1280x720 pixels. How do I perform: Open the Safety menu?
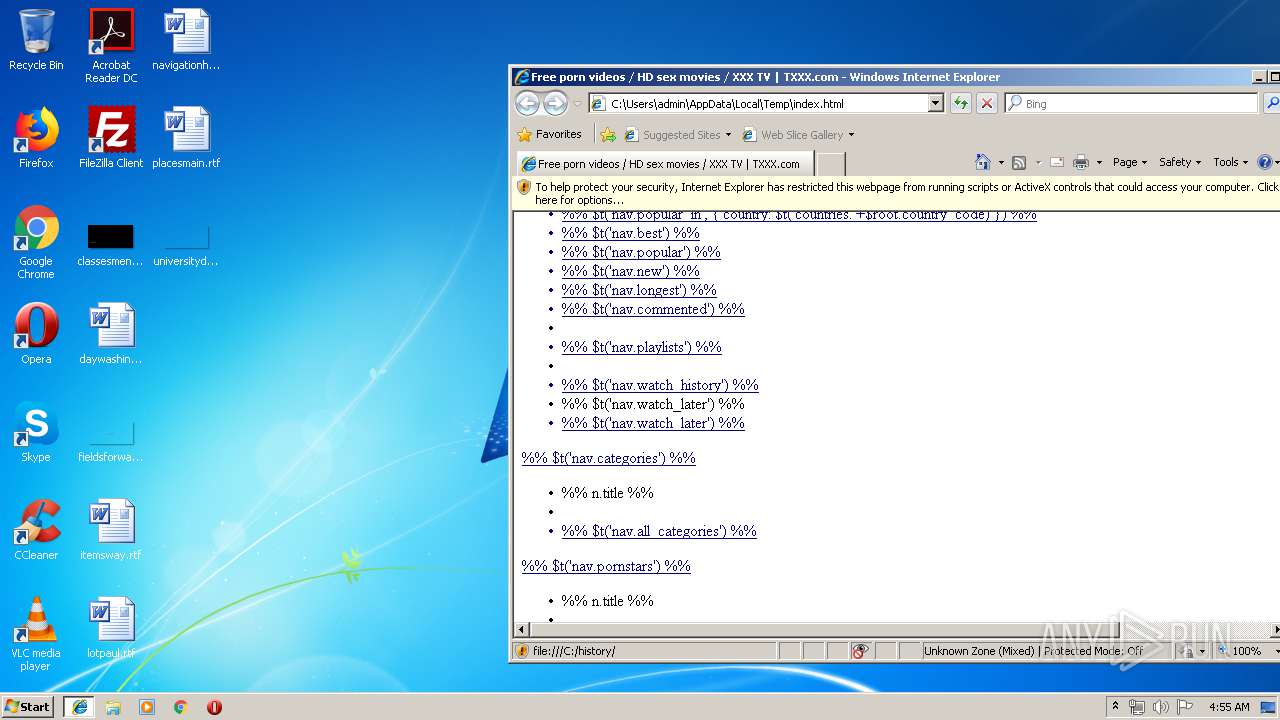point(1180,162)
